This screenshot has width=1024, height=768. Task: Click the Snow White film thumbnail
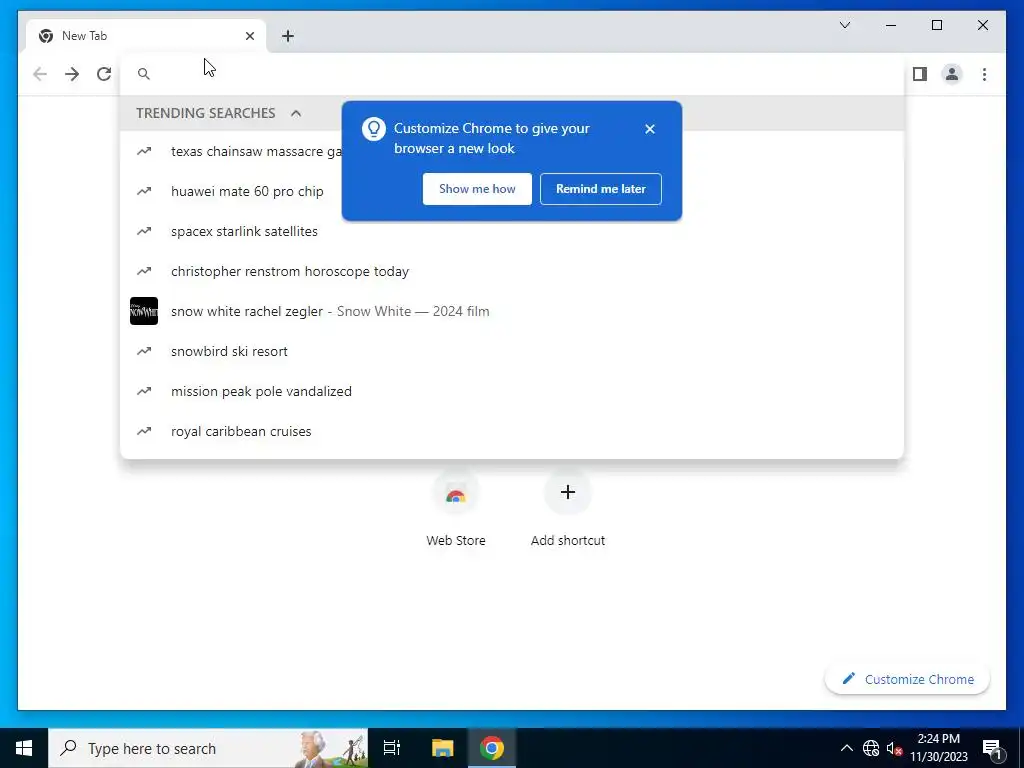pos(144,311)
